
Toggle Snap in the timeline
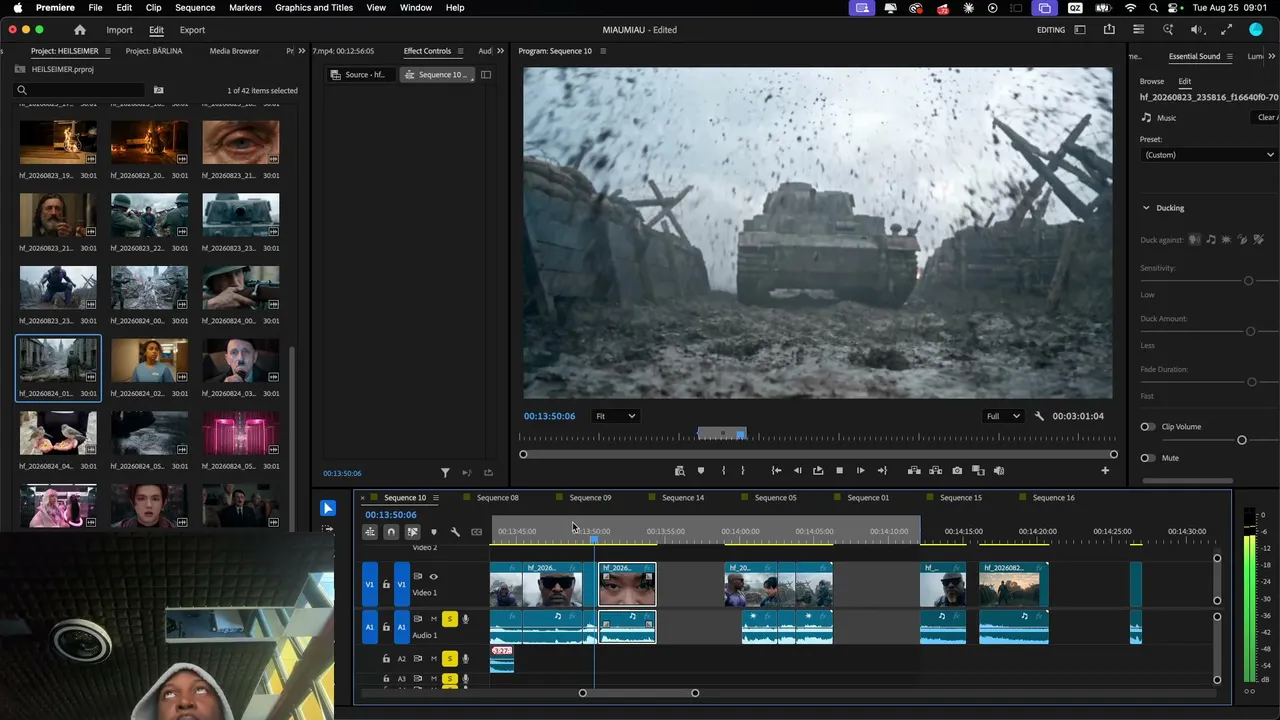click(x=391, y=532)
